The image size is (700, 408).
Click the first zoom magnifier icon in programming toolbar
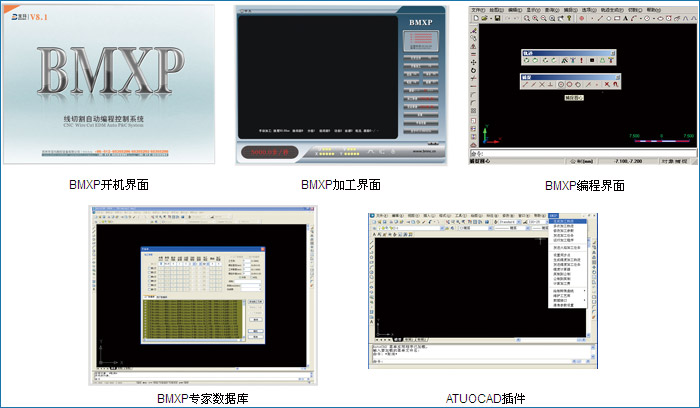pos(524,18)
